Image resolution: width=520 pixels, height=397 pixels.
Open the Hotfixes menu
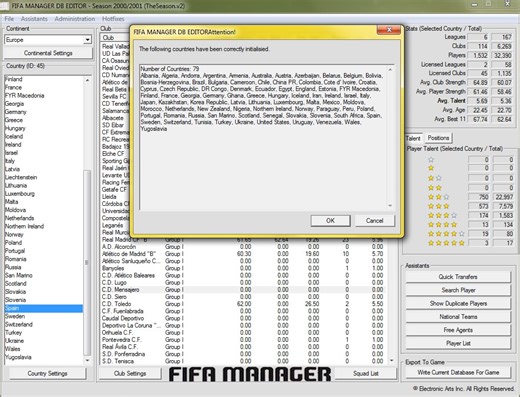(x=113, y=19)
